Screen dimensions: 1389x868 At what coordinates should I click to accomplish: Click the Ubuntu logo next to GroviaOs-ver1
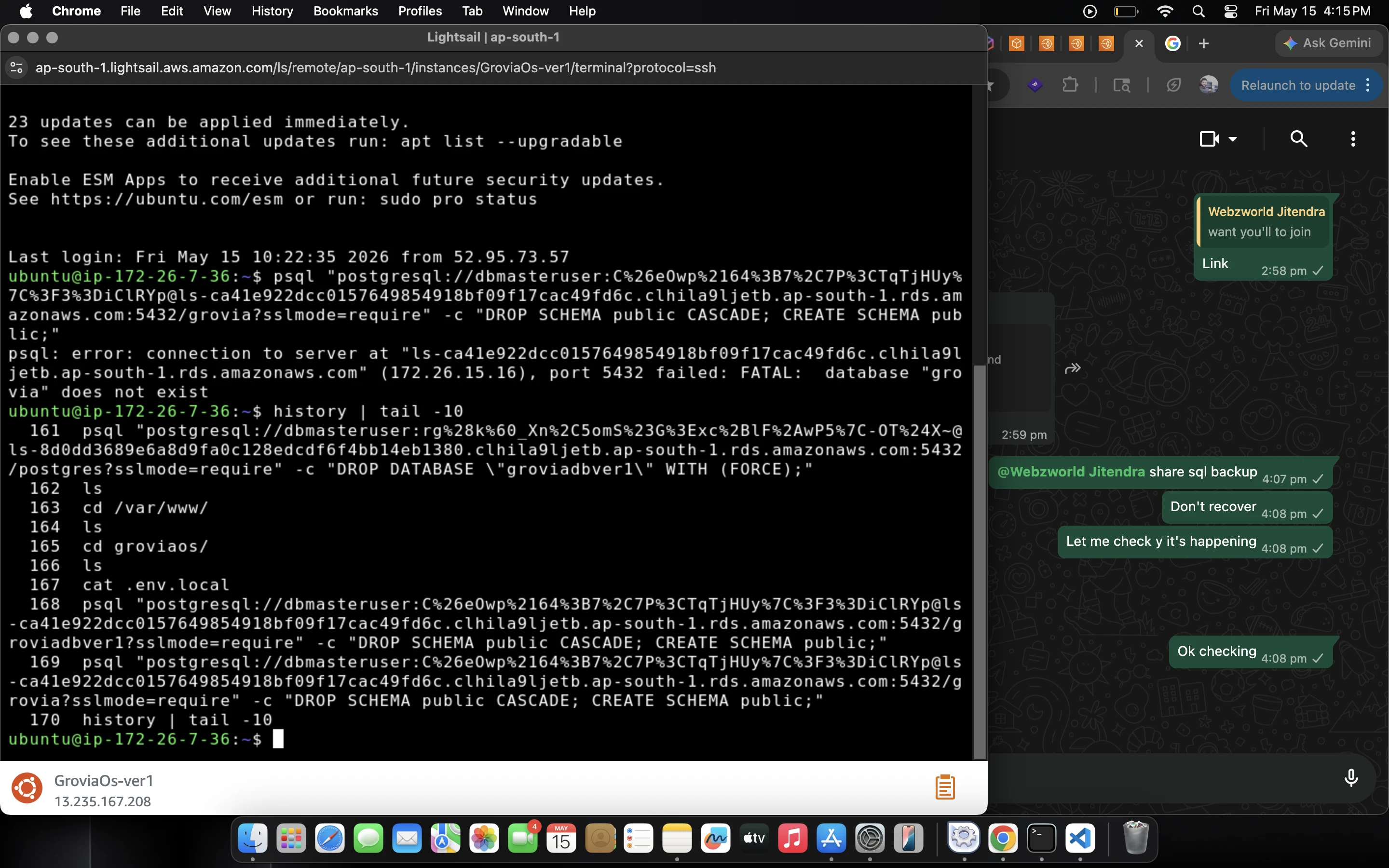click(x=27, y=788)
